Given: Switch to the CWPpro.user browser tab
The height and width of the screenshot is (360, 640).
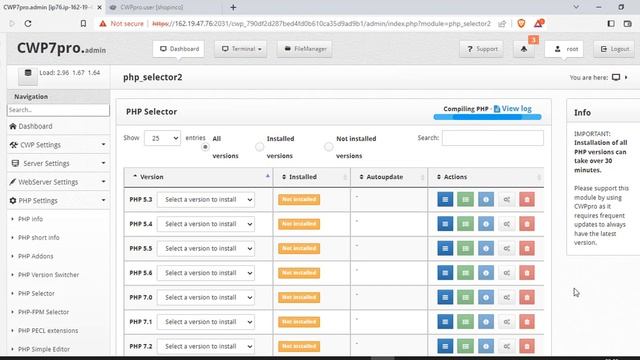Looking at the screenshot, I should (x=163, y=7).
